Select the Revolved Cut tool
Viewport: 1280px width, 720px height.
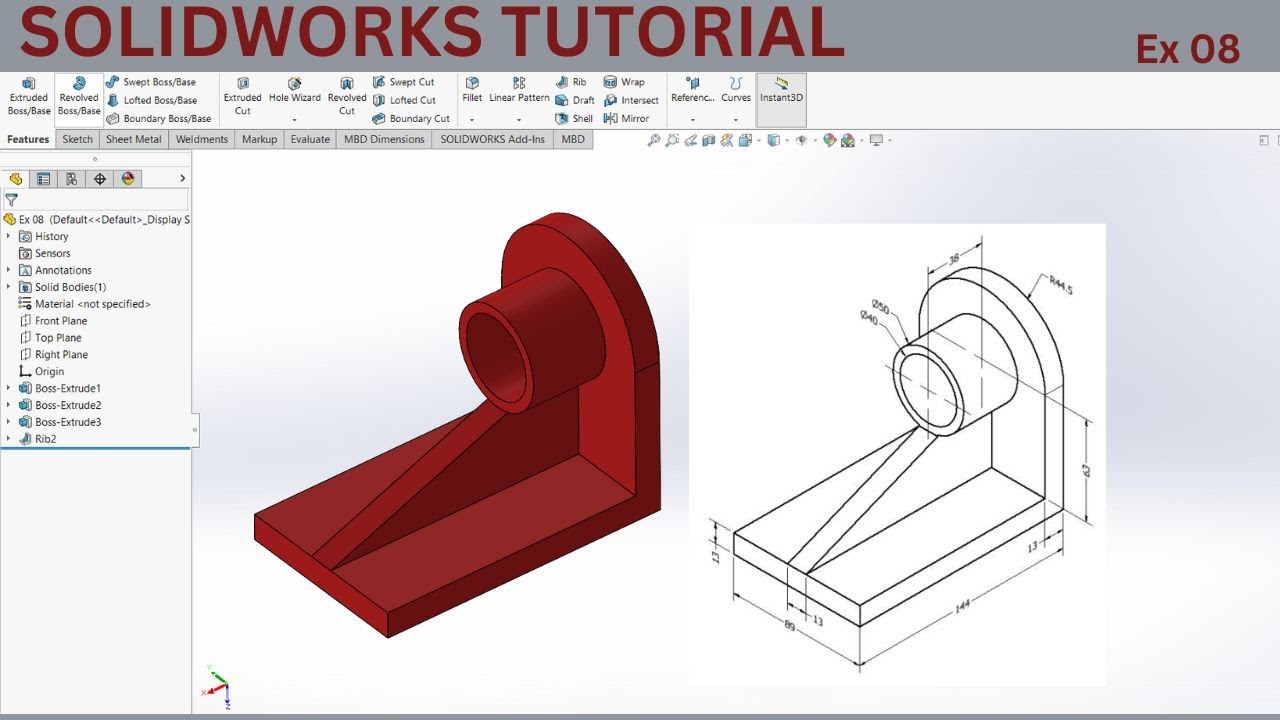pyautogui.click(x=347, y=97)
